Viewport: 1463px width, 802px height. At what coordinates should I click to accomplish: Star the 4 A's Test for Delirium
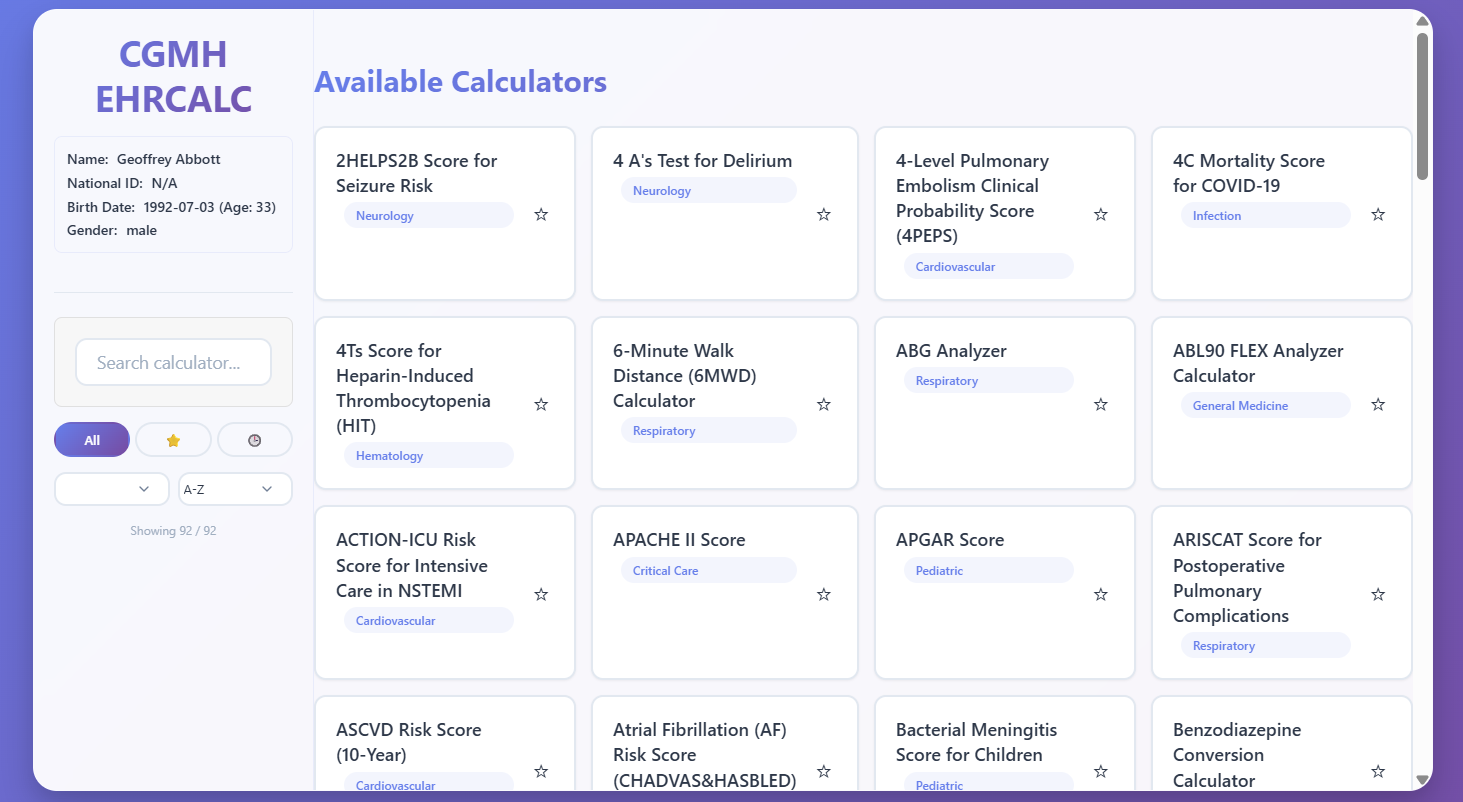click(824, 214)
